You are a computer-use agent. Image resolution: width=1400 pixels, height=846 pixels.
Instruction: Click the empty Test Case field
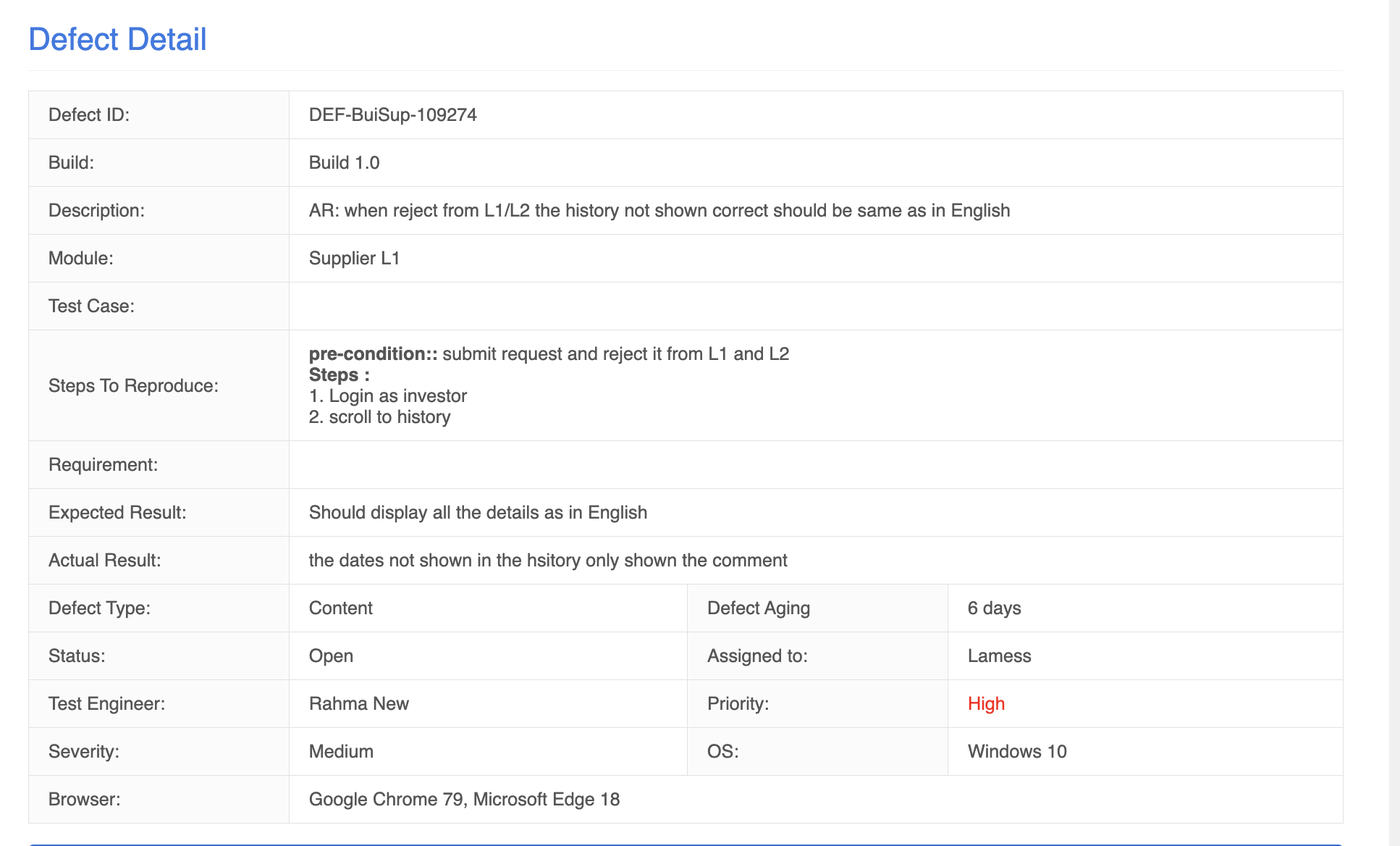tap(816, 306)
